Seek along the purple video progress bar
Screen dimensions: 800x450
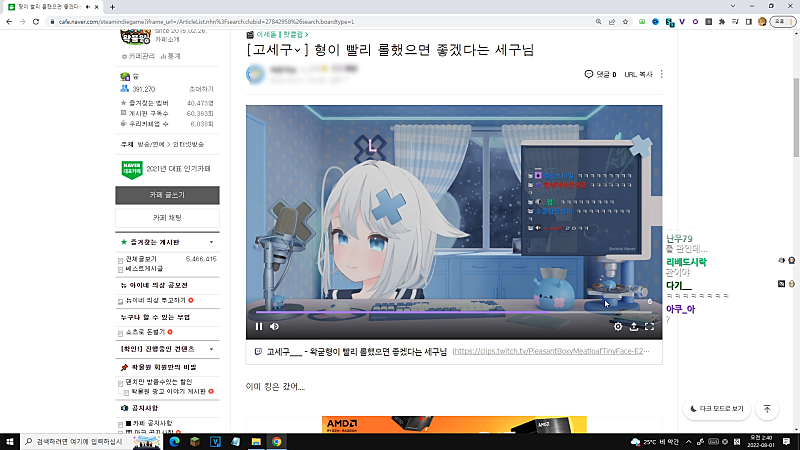[x=454, y=312]
